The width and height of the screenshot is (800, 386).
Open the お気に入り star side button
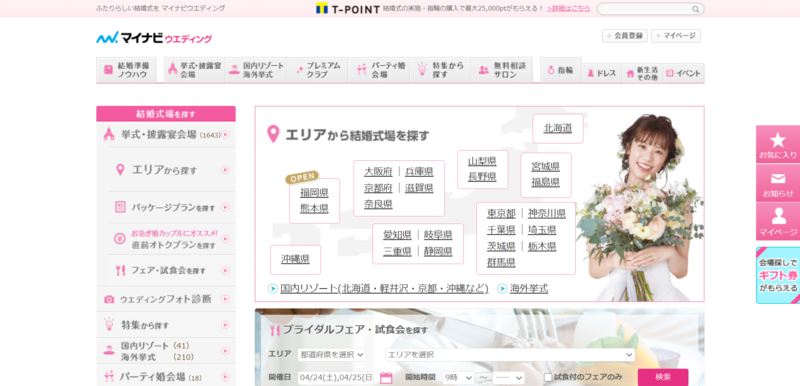778,144
